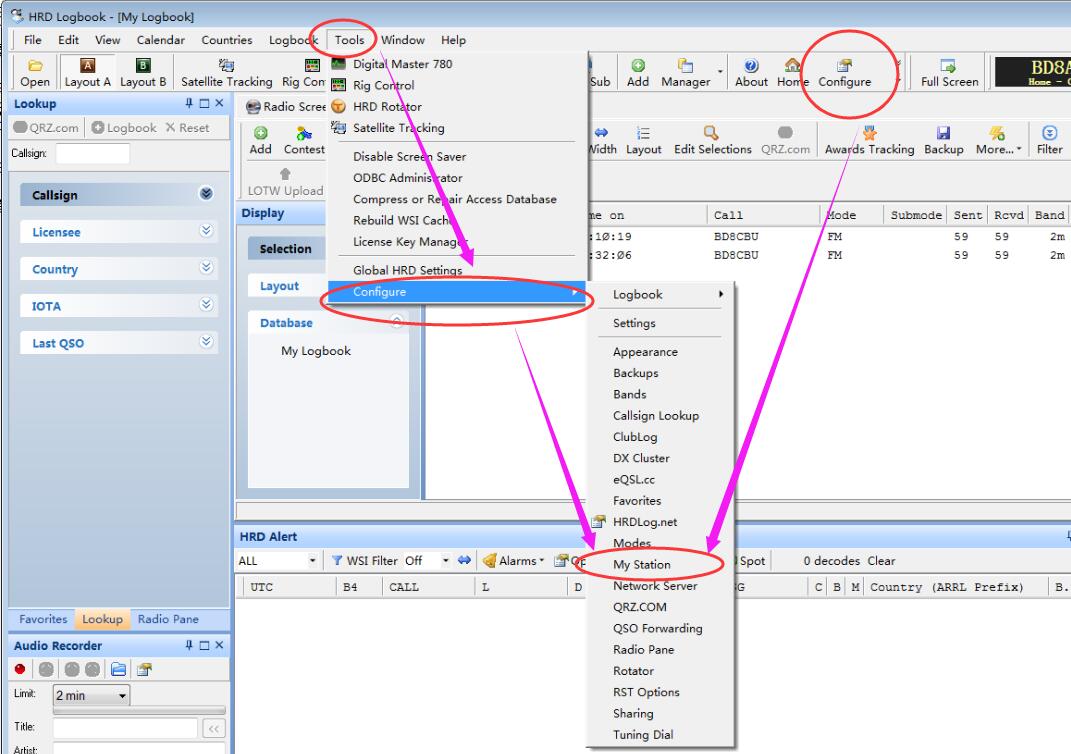Click the Audio Recorder progress slider
This screenshot has width=1071, height=754.
pos(139,710)
